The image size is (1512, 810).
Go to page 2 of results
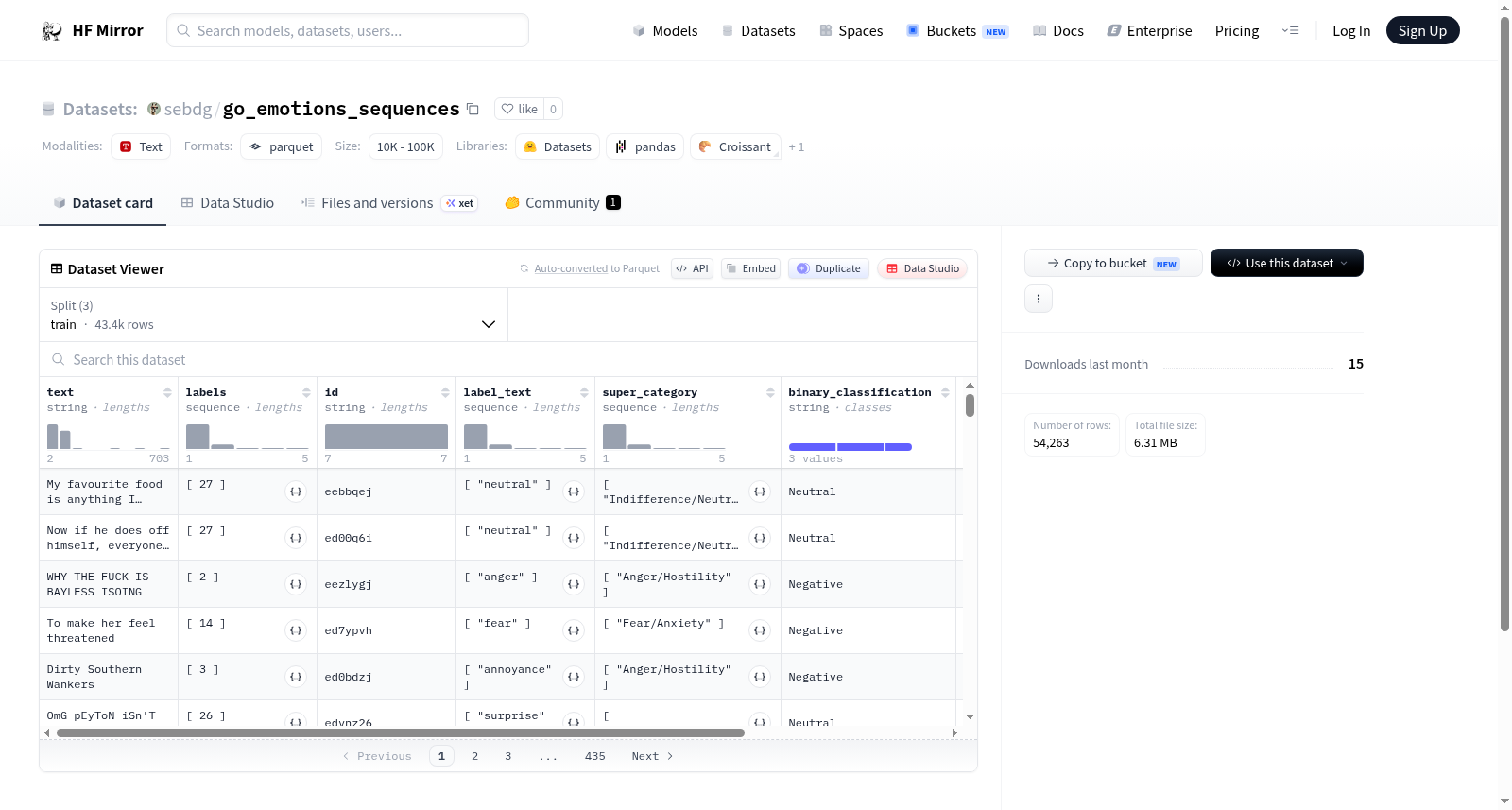[x=474, y=756]
